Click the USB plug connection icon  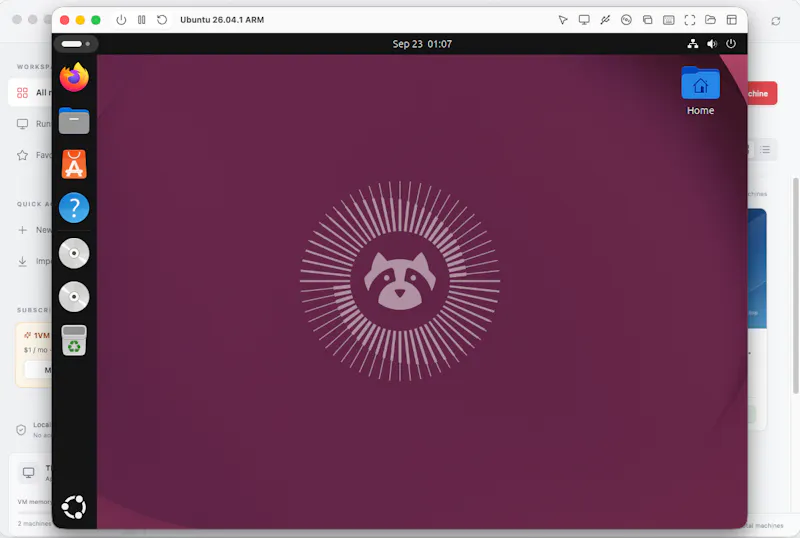(605, 20)
